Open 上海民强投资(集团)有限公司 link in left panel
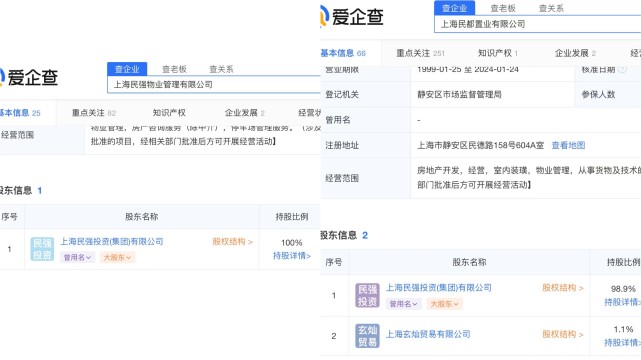The width and height of the screenshot is (641, 360). tap(112, 241)
